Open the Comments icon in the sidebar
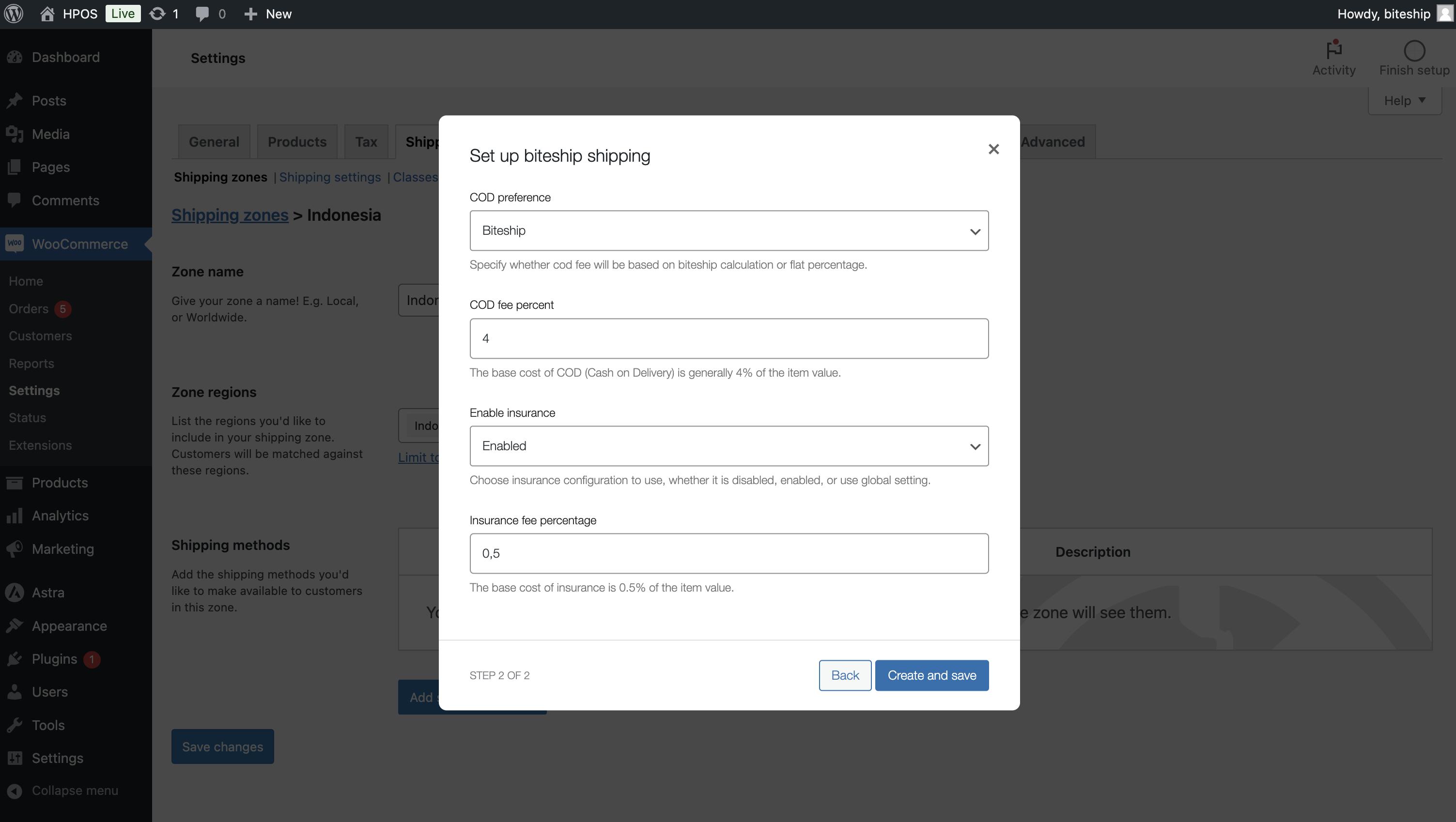The width and height of the screenshot is (1456, 822). 15,200
